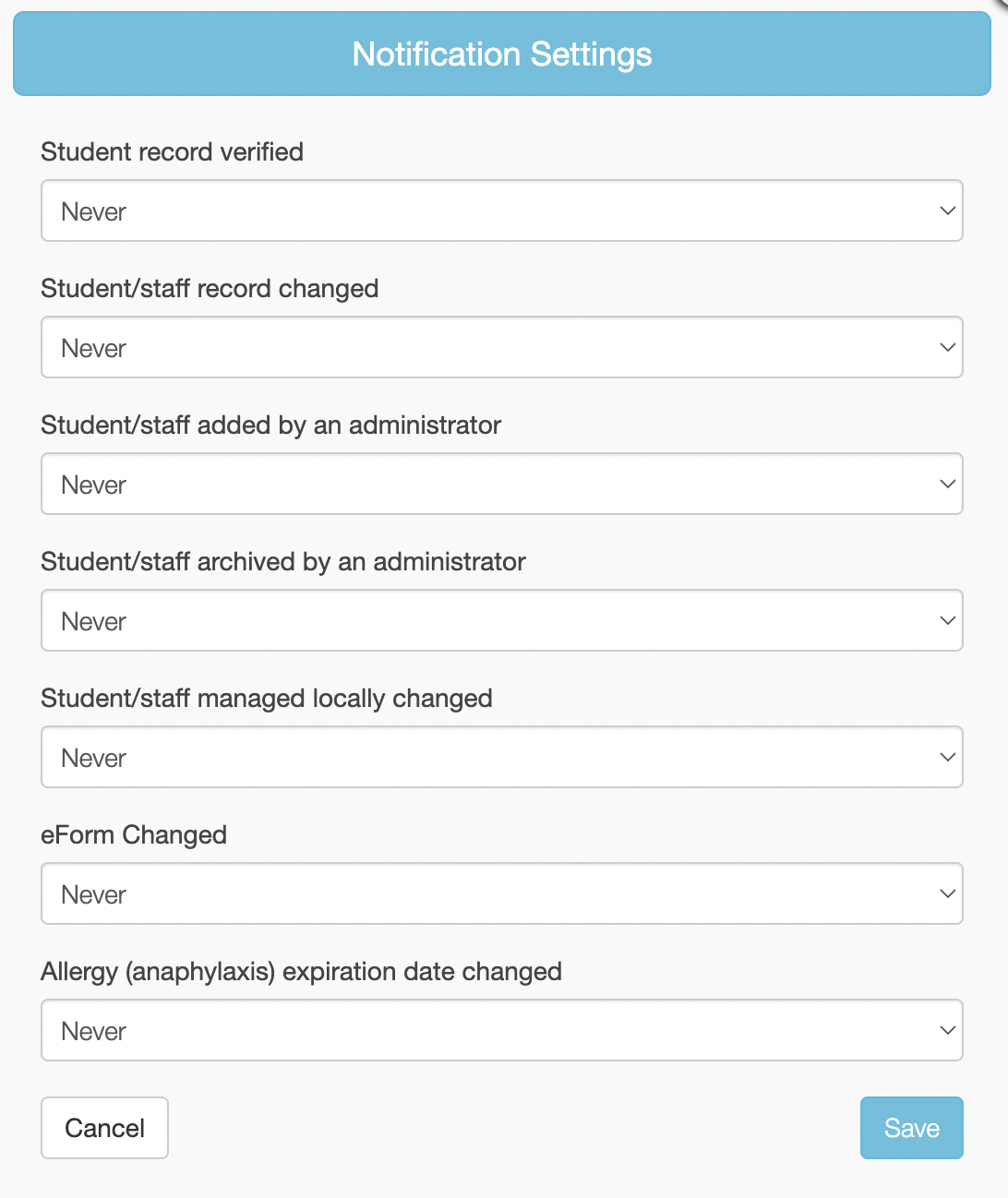Image resolution: width=1008 pixels, height=1198 pixels.
Task: Click chevron arrow for Student/staff added by administrator
Action: pos(947,484)
